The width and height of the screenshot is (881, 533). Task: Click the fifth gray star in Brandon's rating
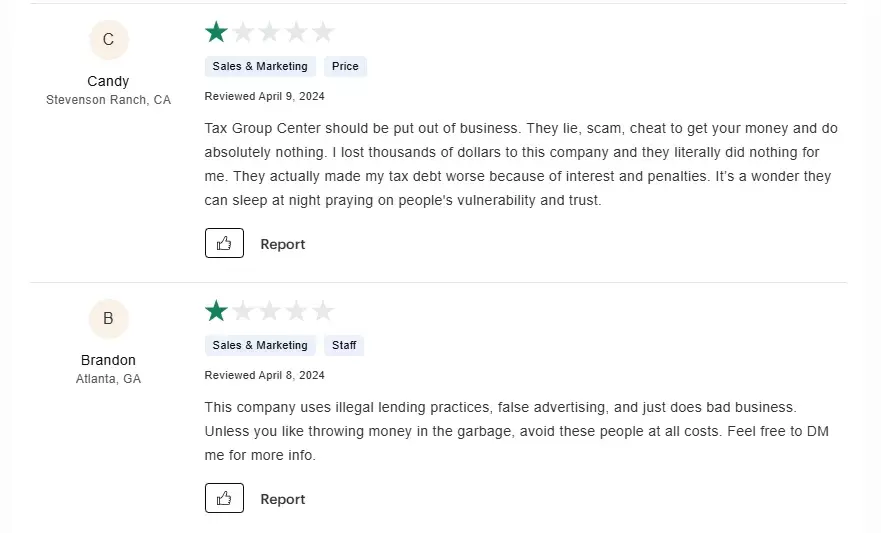(x=322, y=311)
